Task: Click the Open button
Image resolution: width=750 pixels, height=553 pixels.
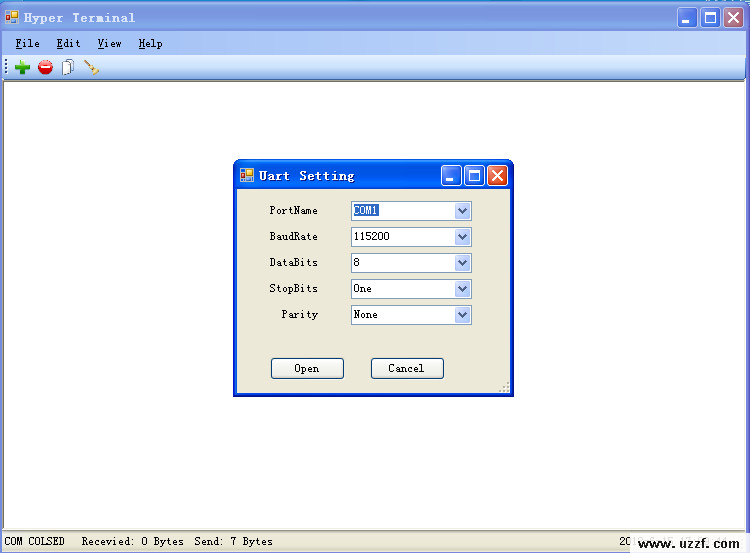Action: coord(307,368)
